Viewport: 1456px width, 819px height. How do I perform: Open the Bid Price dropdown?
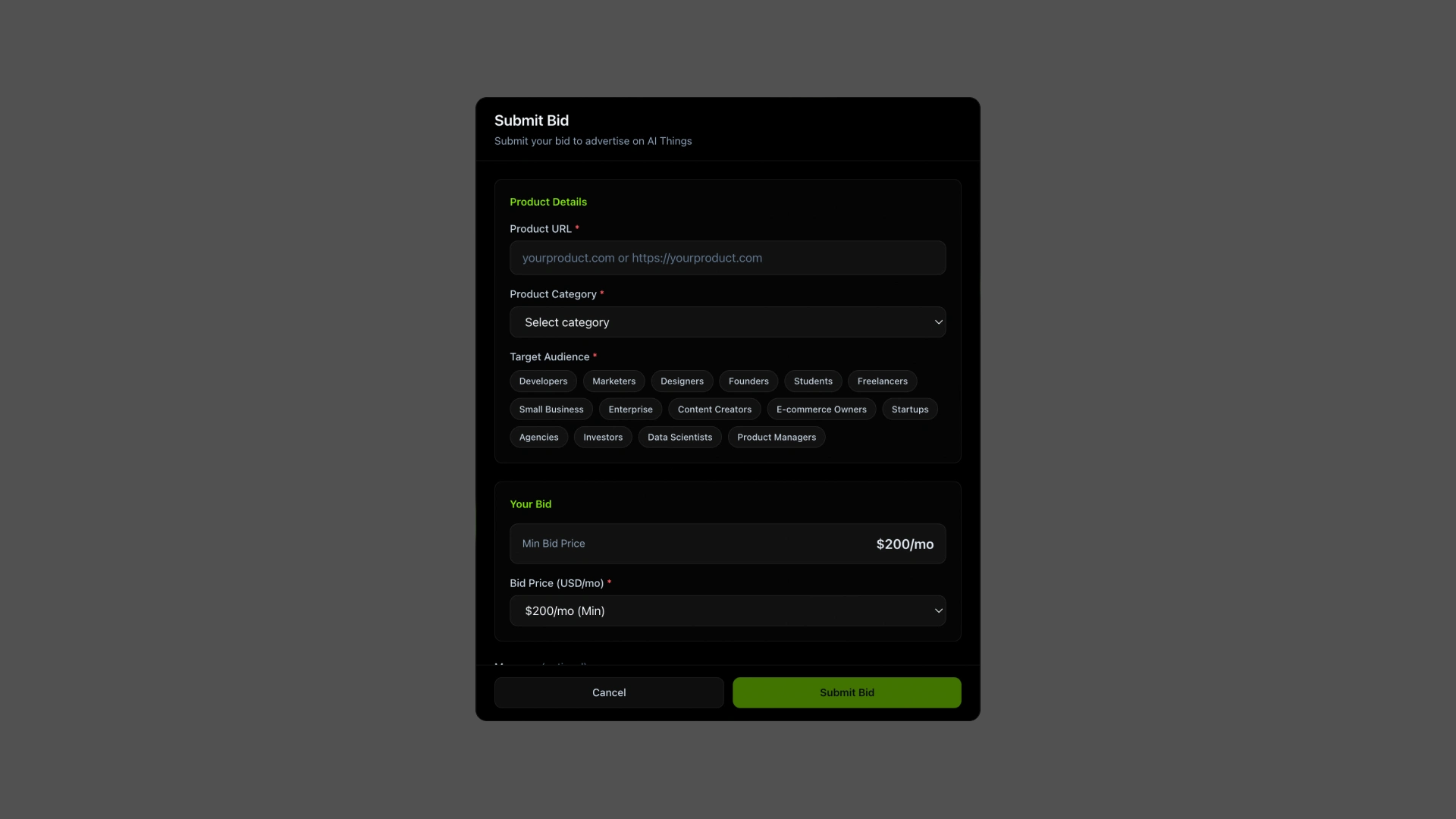coord(727,610)
